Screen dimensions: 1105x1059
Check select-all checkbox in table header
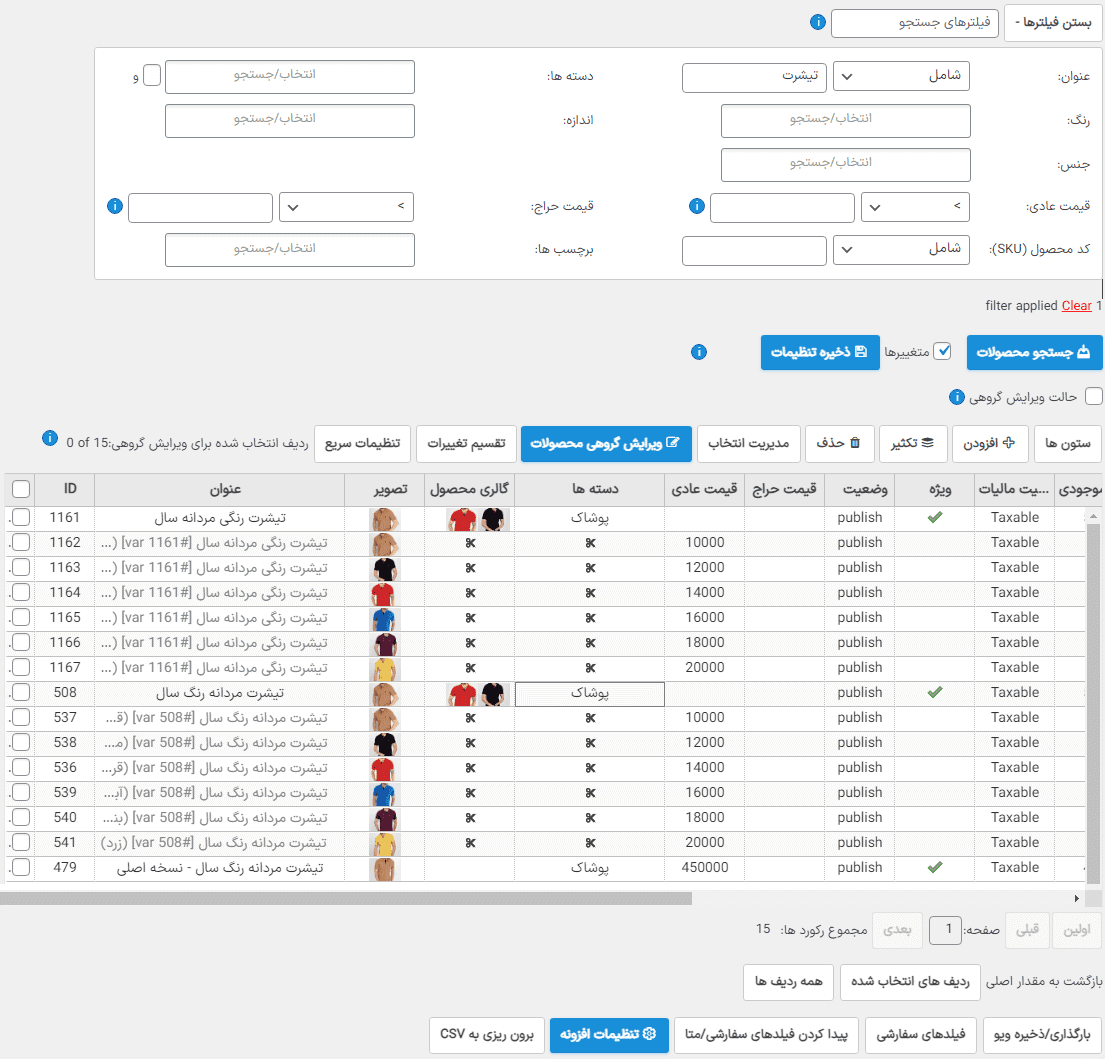click(x=21, y=488)
